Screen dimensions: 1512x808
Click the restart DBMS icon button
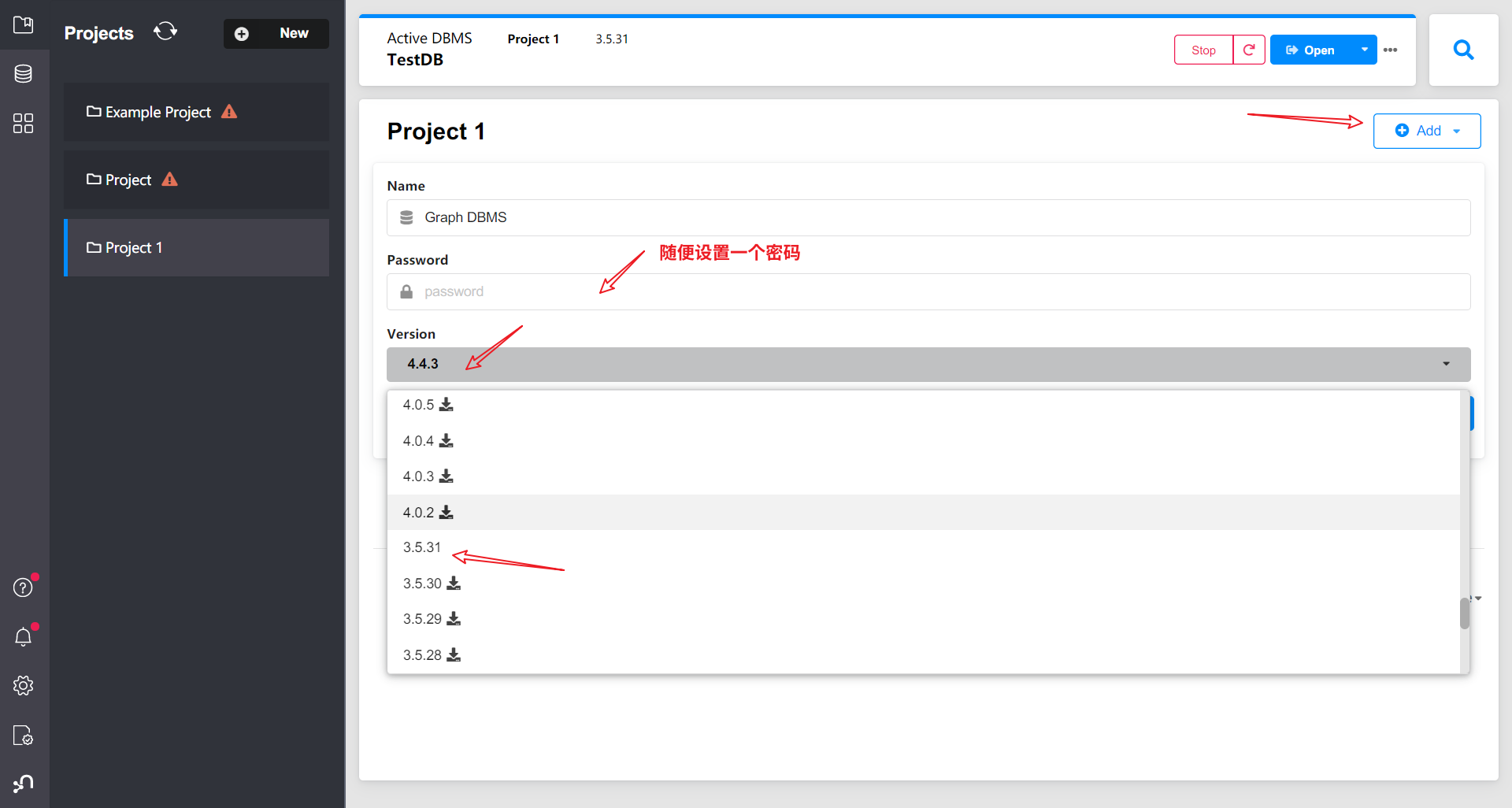tap(1249, 50)
